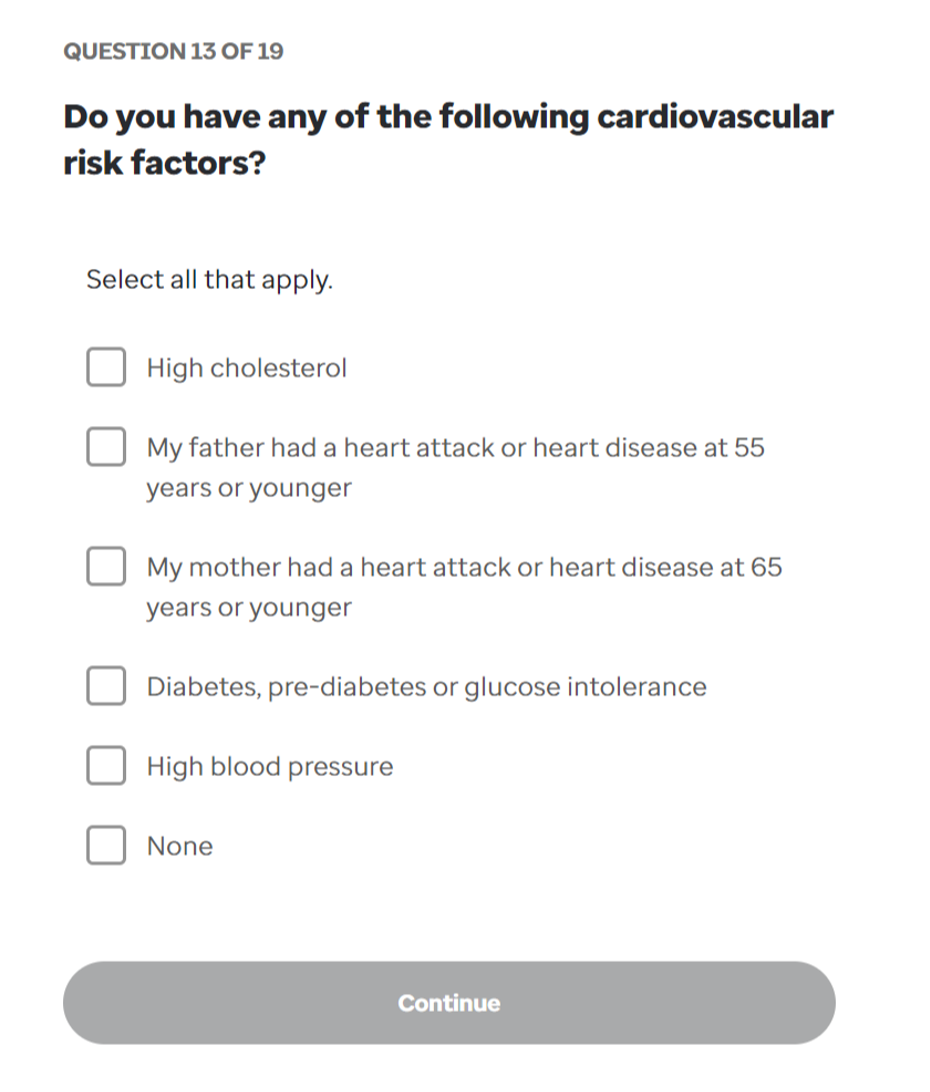Screen dimensions: 930x1092
Task: Enable the High blood pressure checkbox
Action: [106, 767]
